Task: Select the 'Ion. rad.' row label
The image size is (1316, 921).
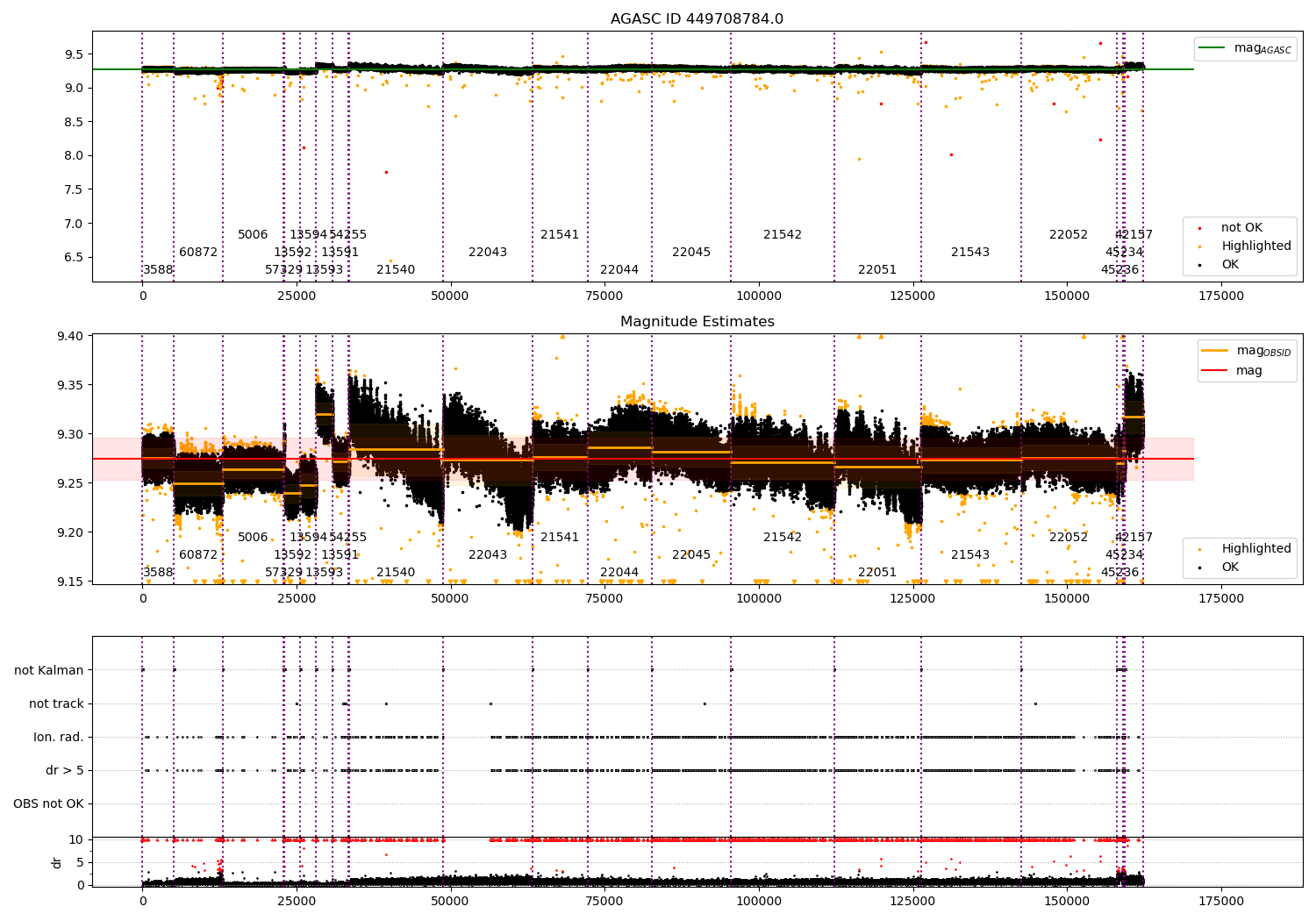Action: click(59, 737)
